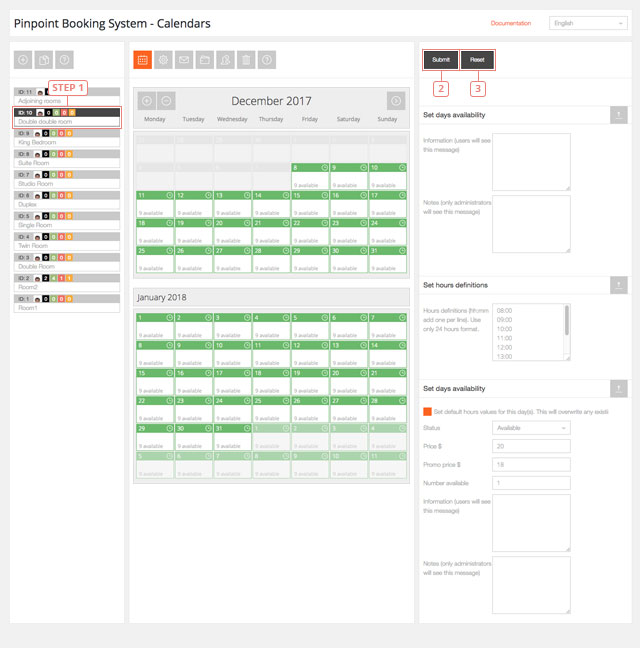
Task: Open the English language dropdown
Action: point(588,23)
